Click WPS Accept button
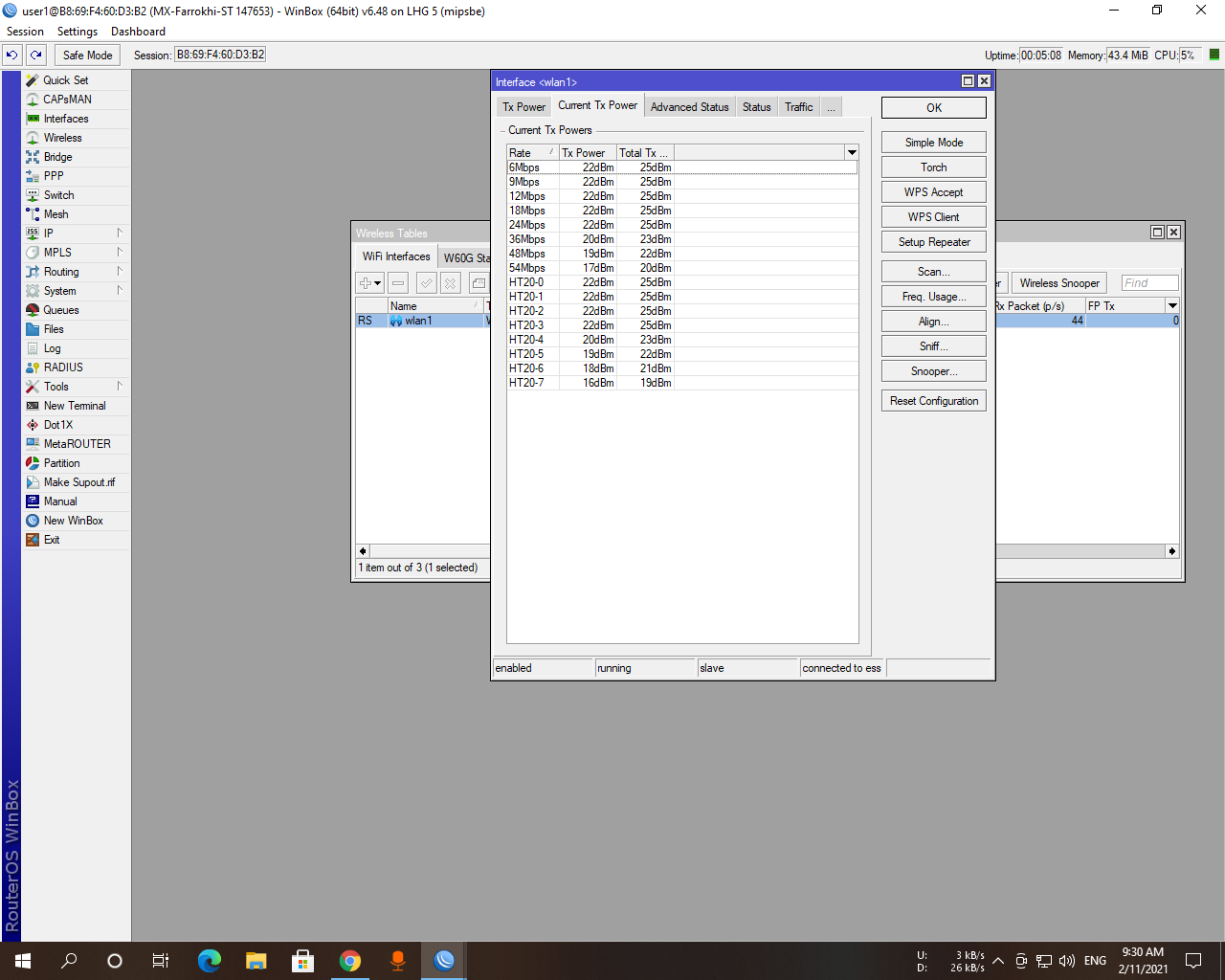 [x=934, y=192]
